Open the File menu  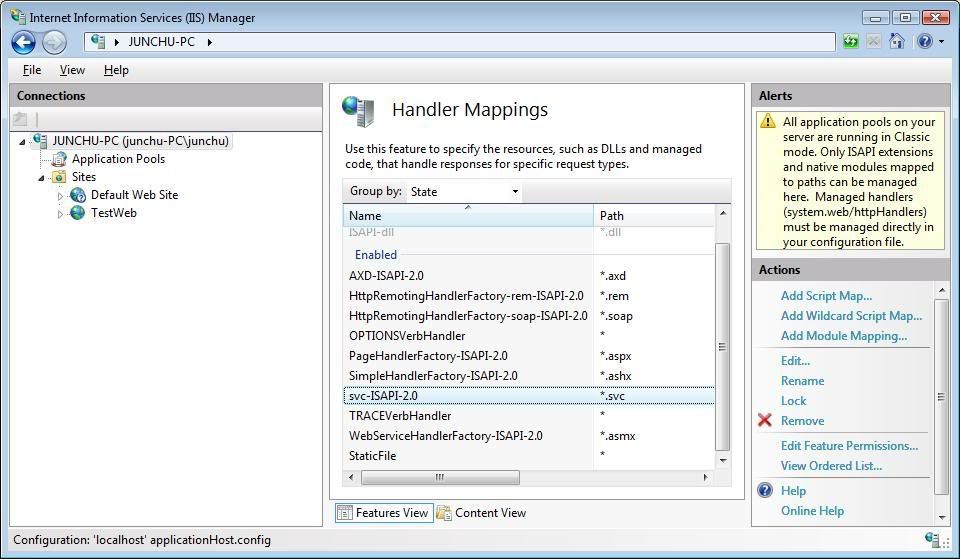click(x=32, y=70)
